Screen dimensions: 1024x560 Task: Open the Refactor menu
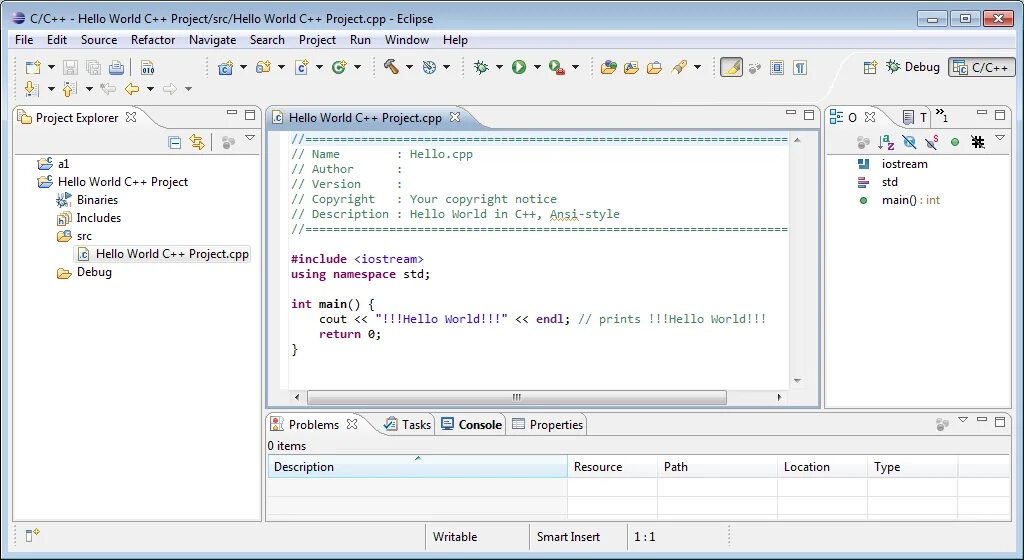click(x=153, y=40)
